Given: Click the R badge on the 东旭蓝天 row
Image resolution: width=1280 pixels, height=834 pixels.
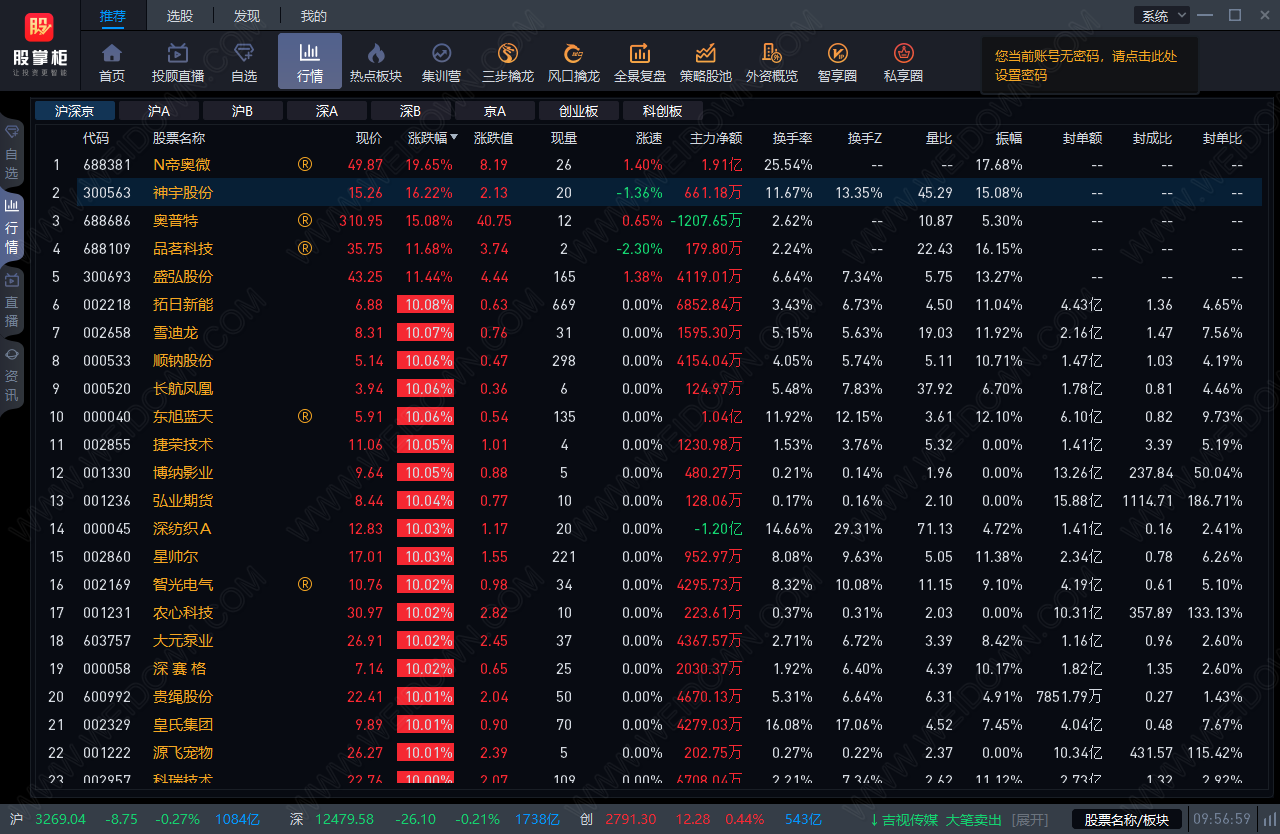Looking at the screenshot, I should point(305,416).
